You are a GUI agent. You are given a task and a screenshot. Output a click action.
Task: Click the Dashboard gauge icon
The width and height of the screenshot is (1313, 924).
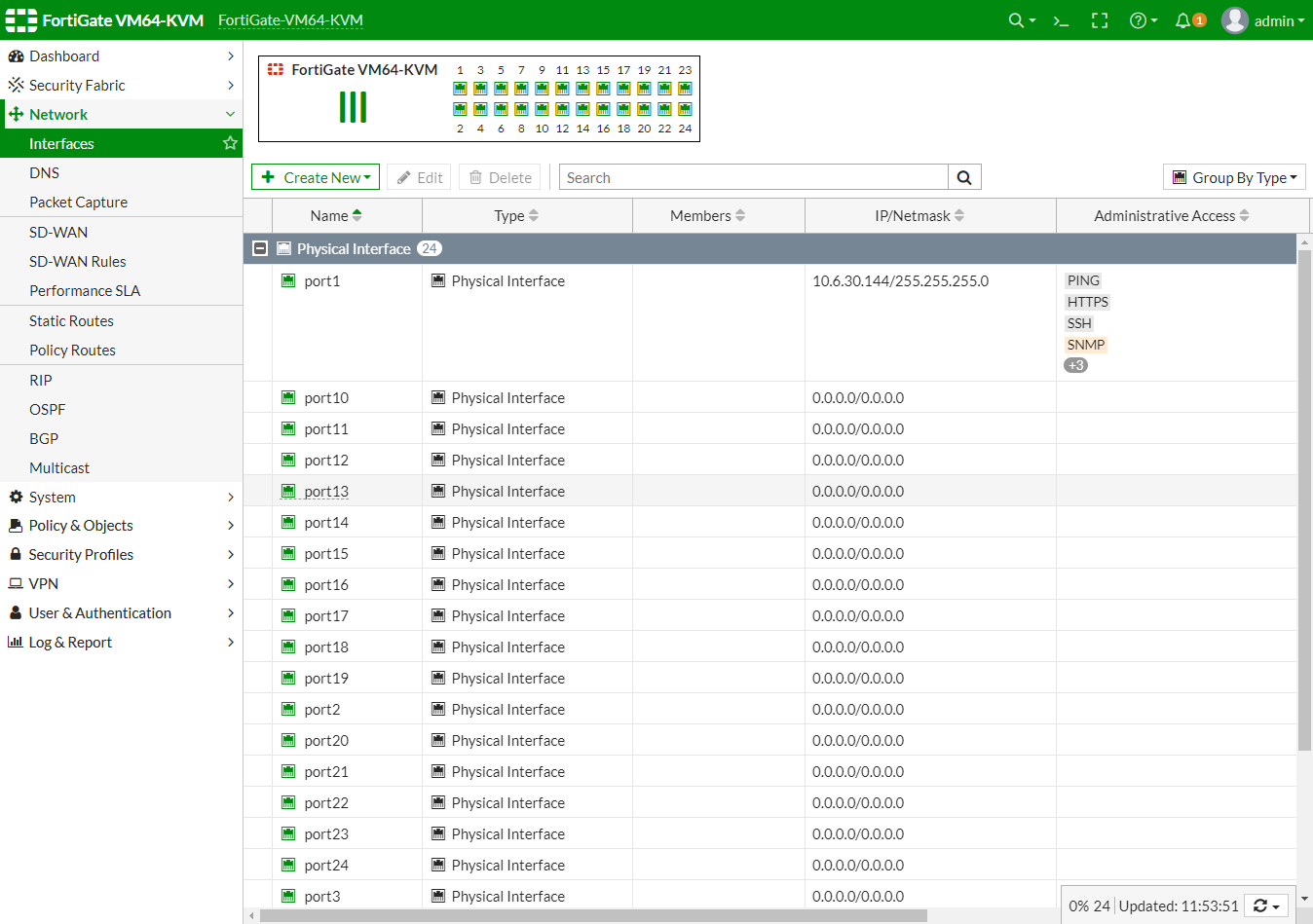(16, 56)
